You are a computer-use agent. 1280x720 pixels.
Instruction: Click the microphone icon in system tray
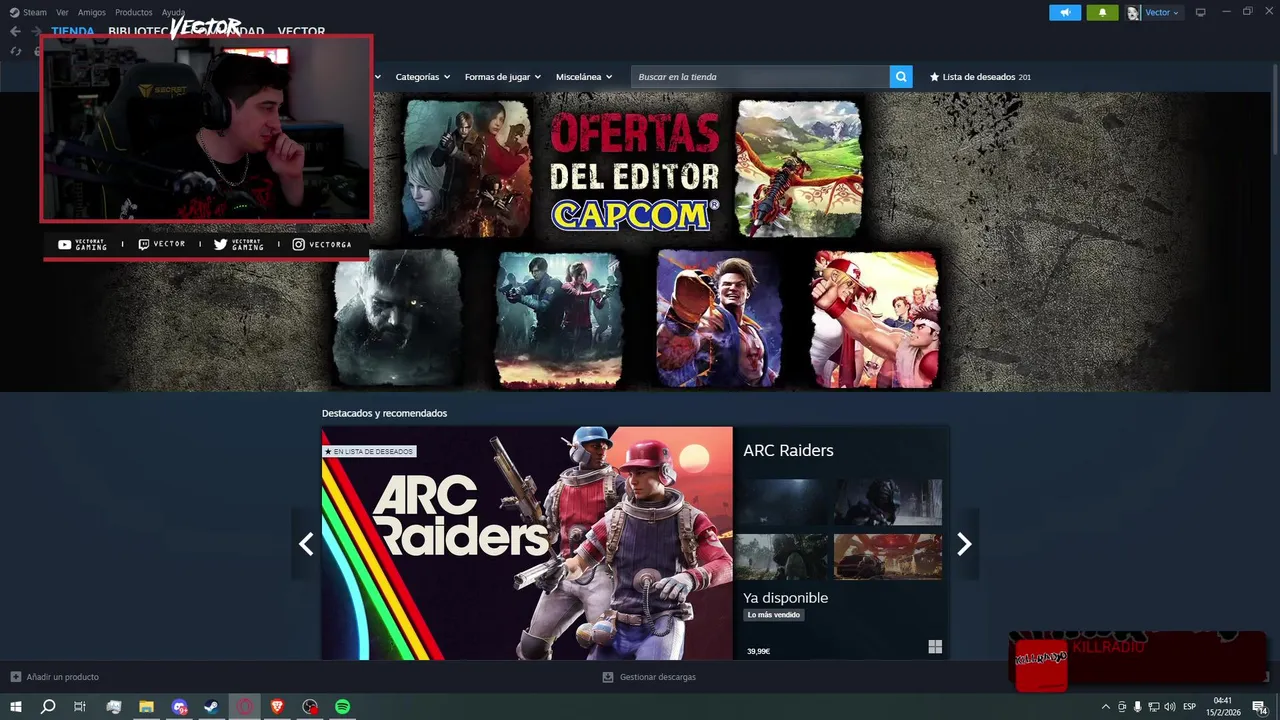click(1137, 707)
